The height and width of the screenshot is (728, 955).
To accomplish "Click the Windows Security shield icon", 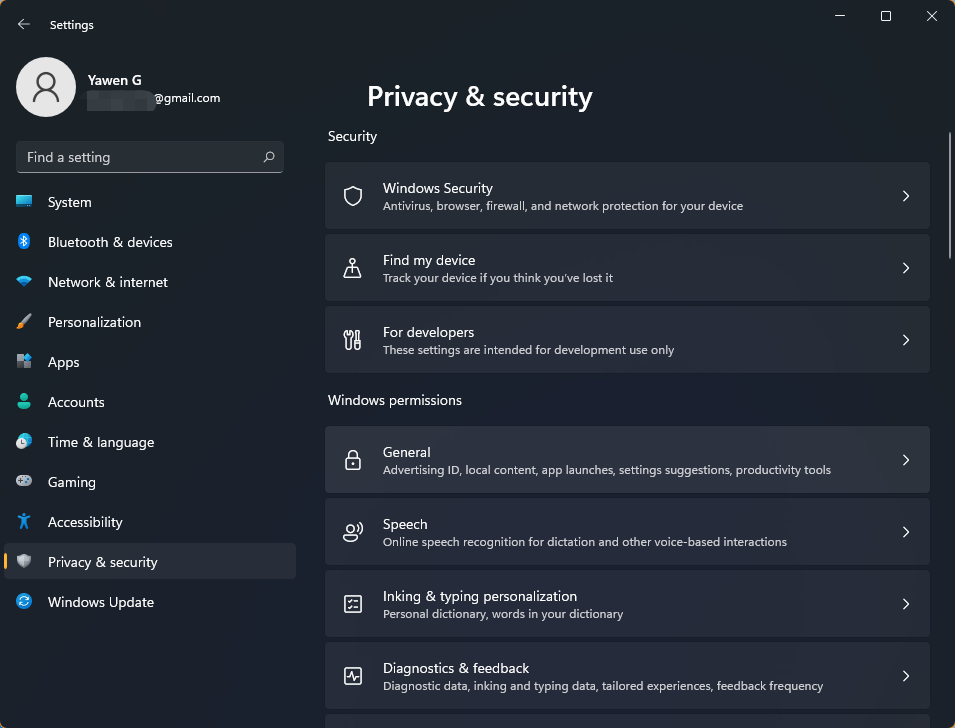I will (x=353, y=196).
